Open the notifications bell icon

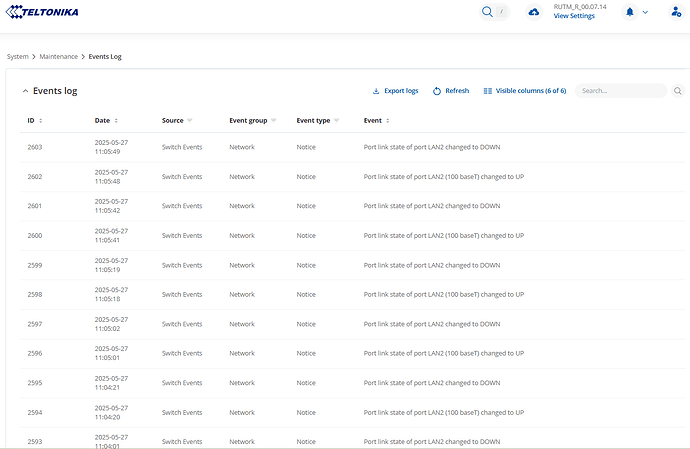630,12
